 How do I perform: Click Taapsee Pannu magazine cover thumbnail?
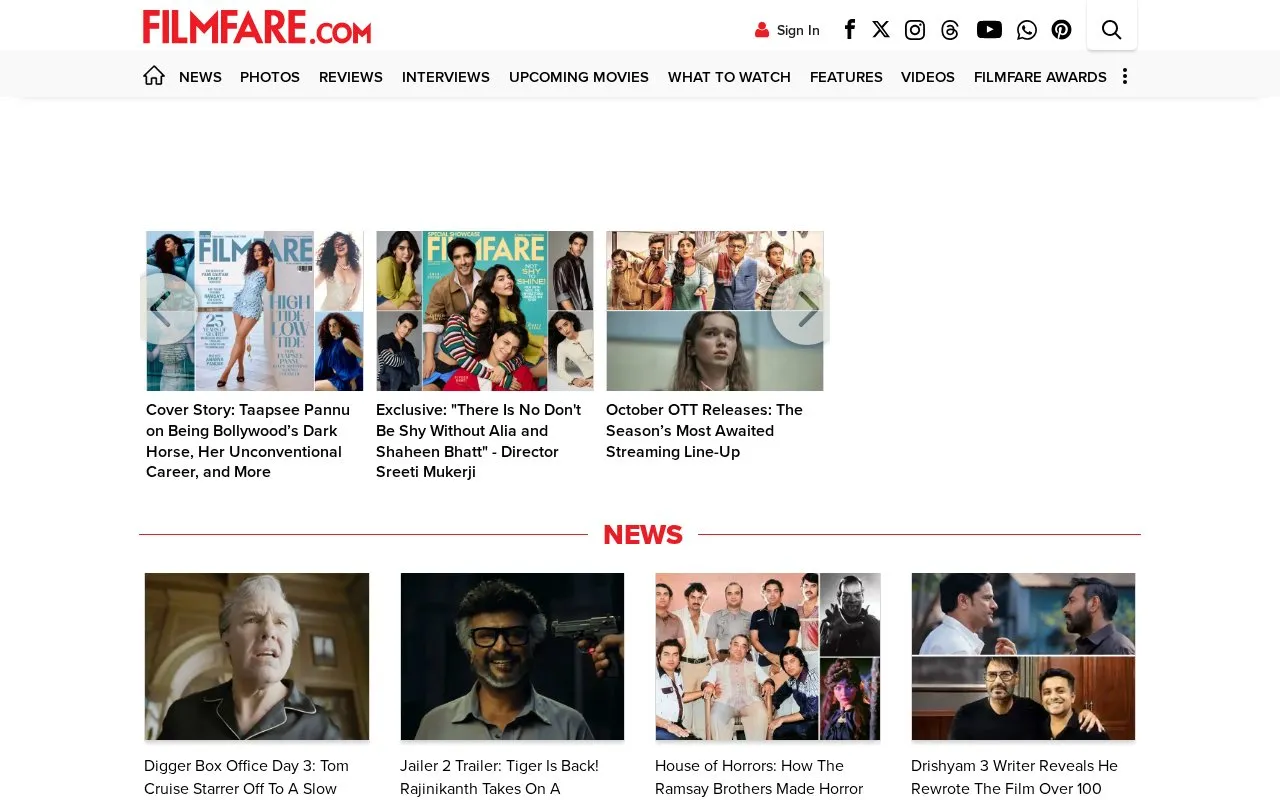pyautogui.click(x=255, y=311)
